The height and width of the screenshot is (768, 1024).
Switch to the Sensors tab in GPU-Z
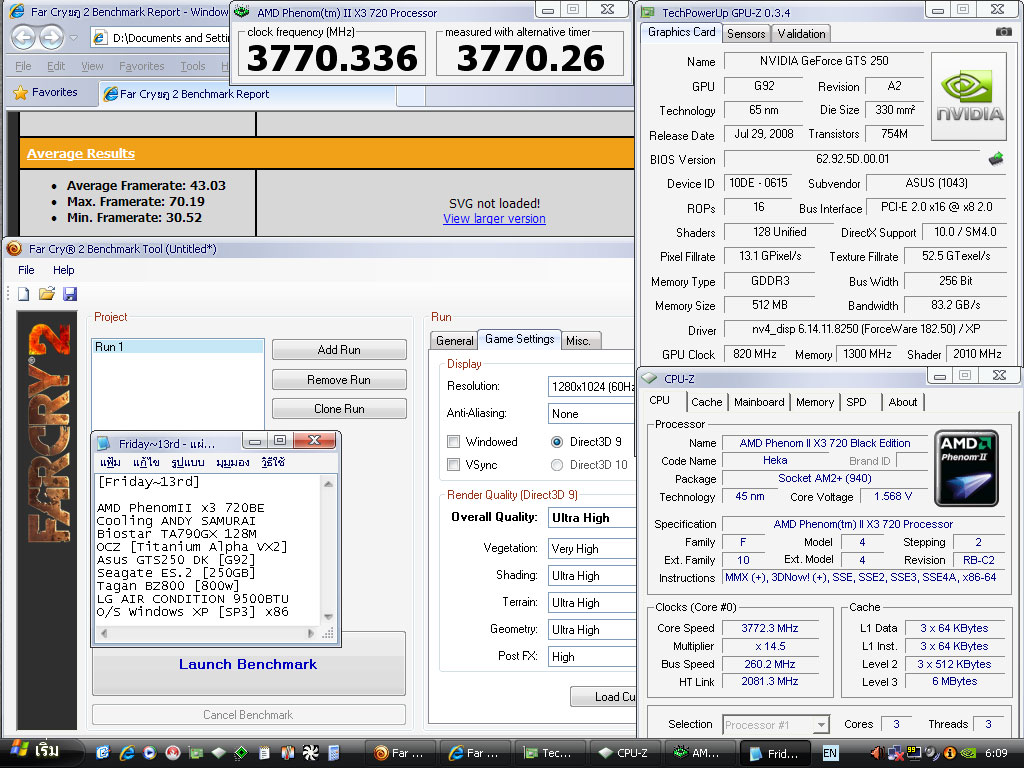(x=746, y=33)
